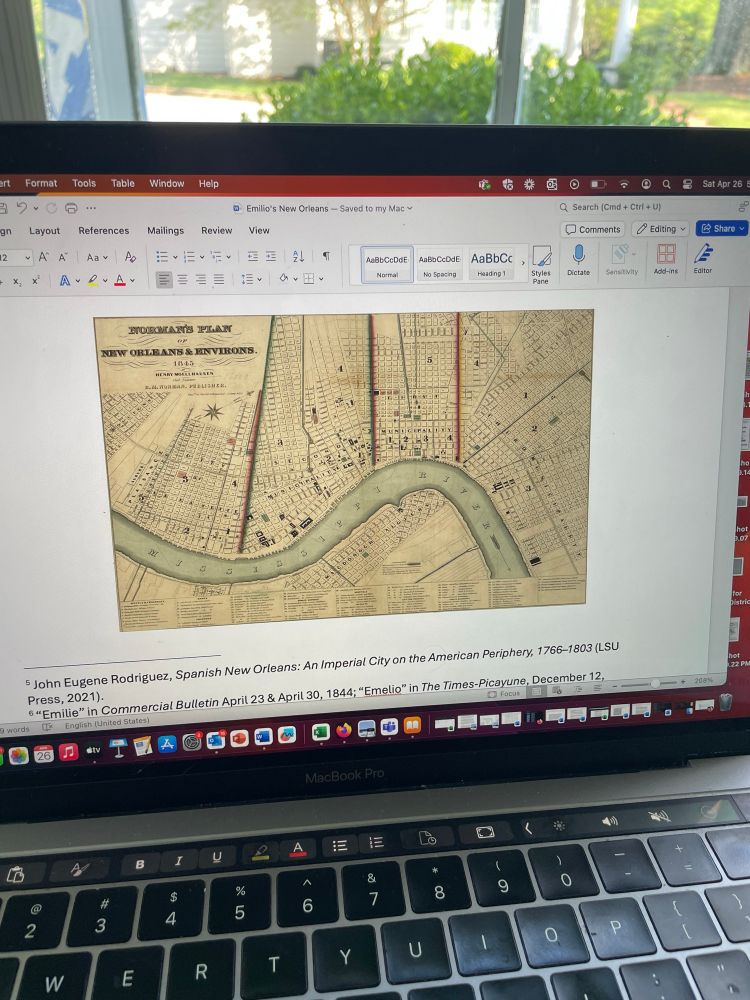Screen dimensions: 750x1000
Task: Open the Editing mode dropdown
Action: 661,228
